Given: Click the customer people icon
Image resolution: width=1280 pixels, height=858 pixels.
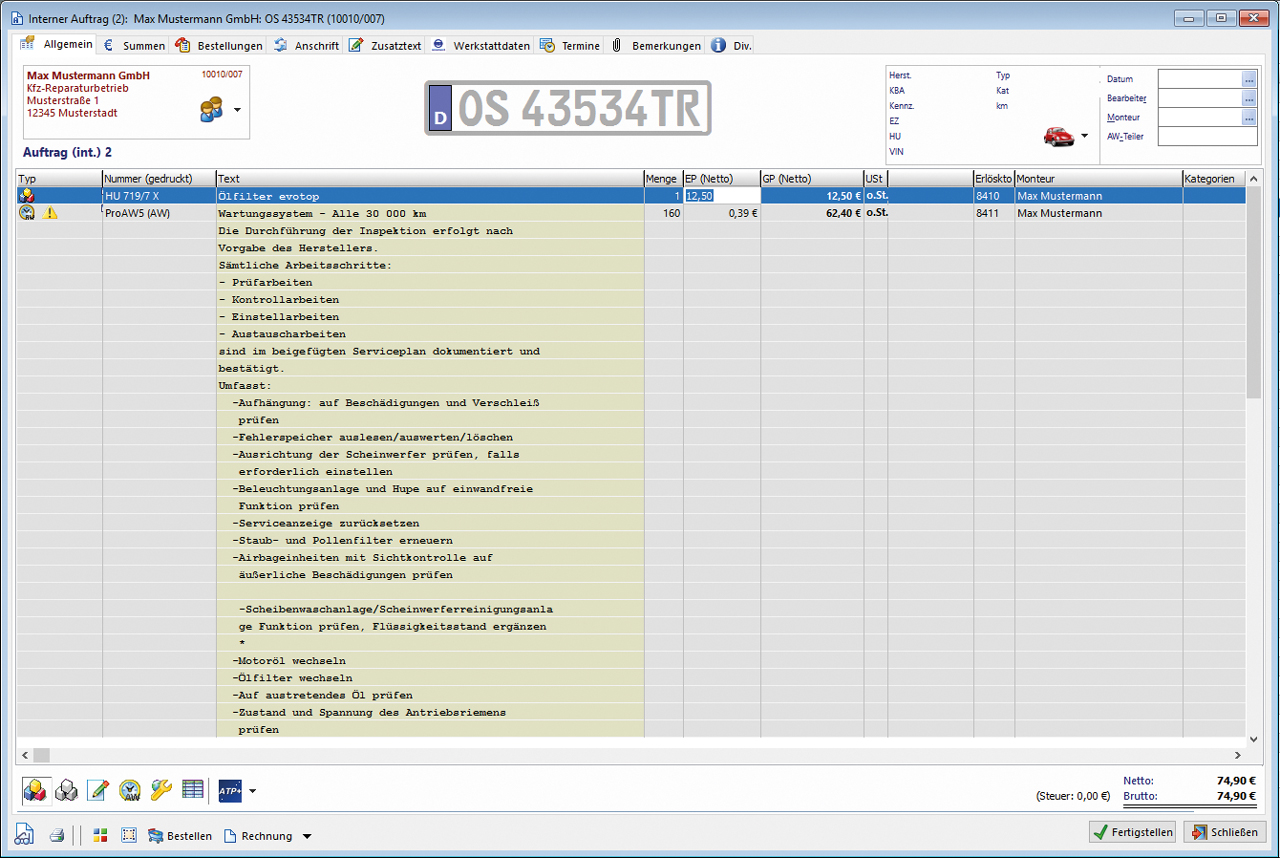Looking at the screenshot, I should [211, 109].
